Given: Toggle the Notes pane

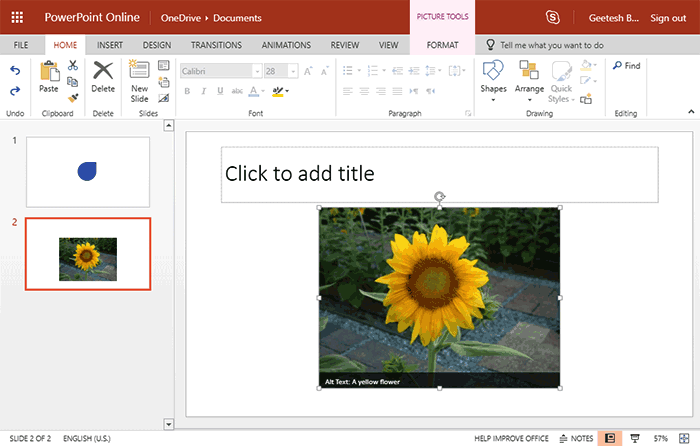Looking at the screenshot, I should tap(577, 438).
